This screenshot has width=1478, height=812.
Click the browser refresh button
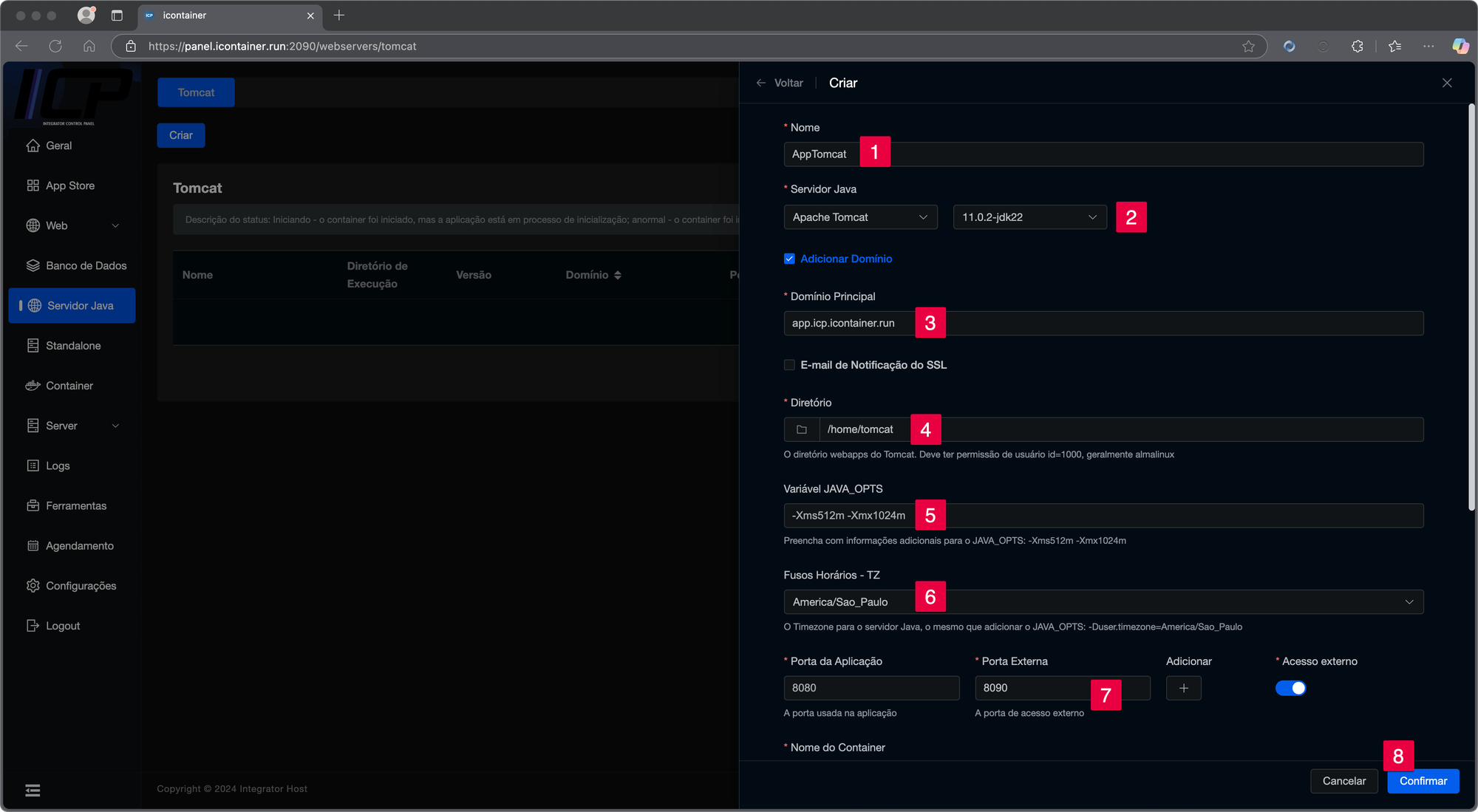pyautogui.click(x=55, y=46)
